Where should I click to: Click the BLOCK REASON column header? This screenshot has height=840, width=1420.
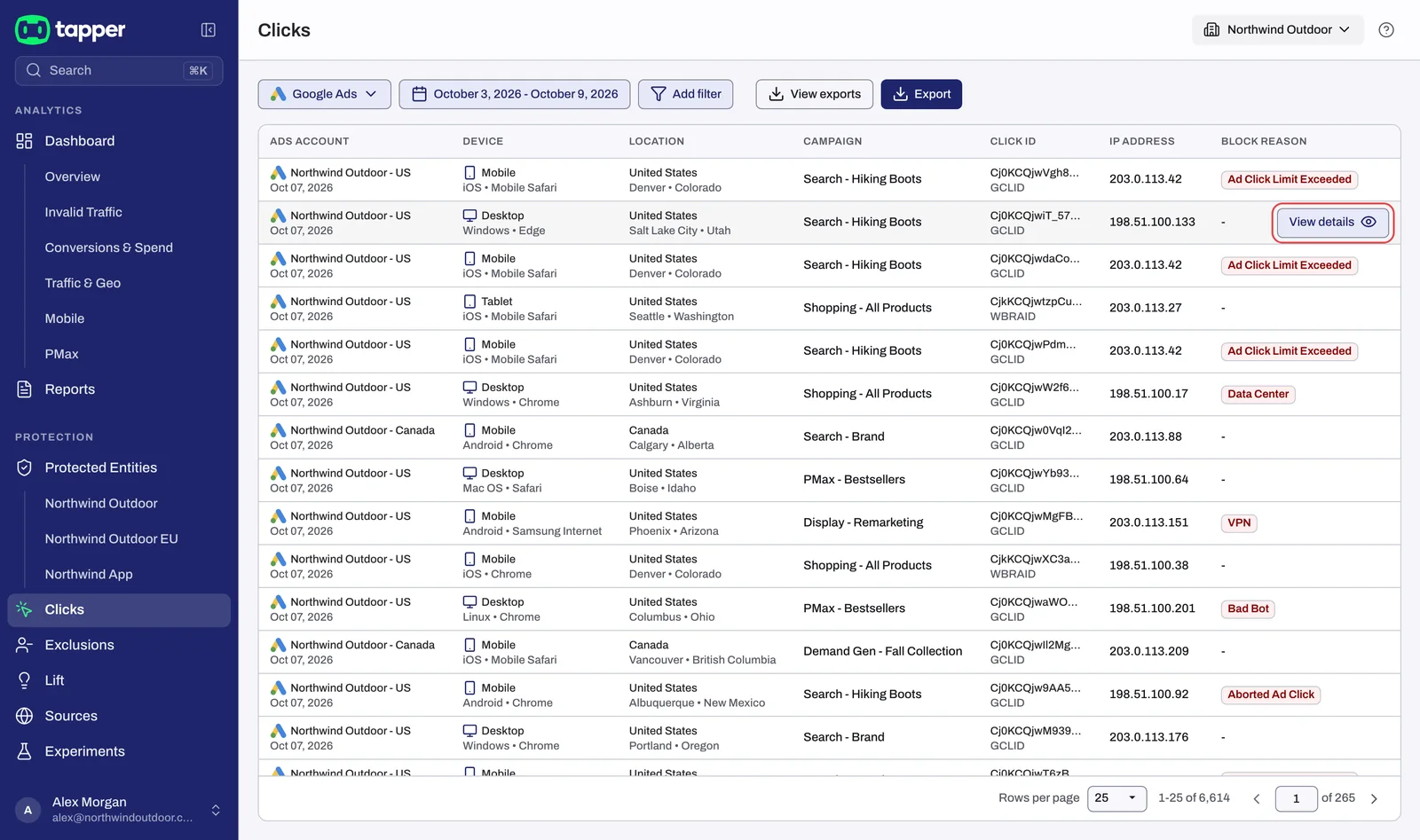click(1264, 141)
